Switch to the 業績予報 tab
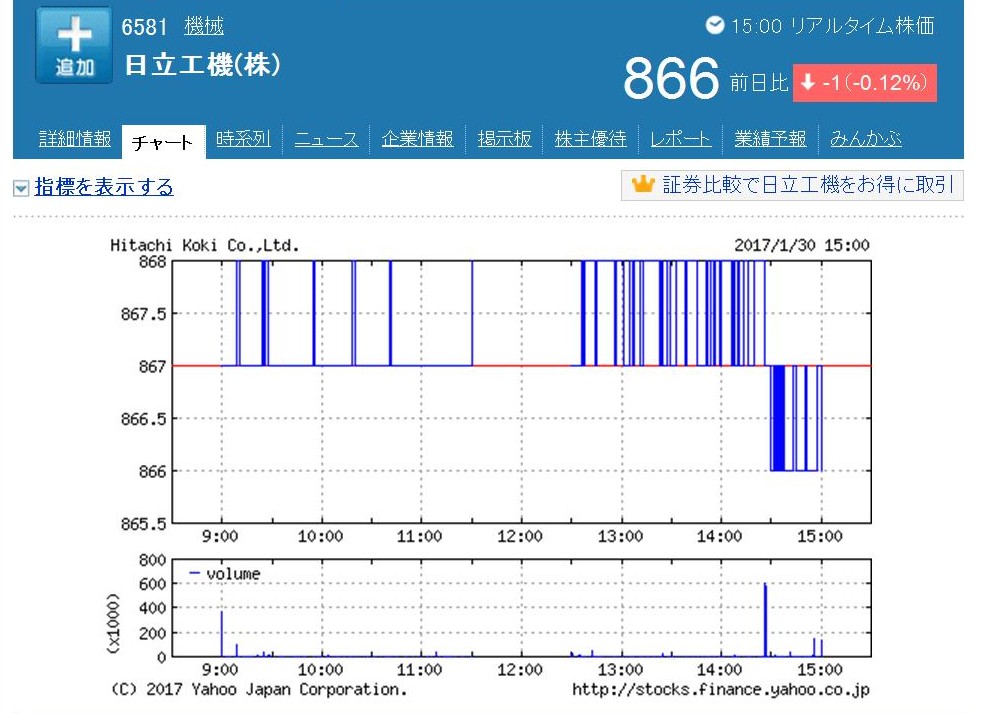Image resolution: width=985 pixels, height=714 pixels. (x=771, y=139)
